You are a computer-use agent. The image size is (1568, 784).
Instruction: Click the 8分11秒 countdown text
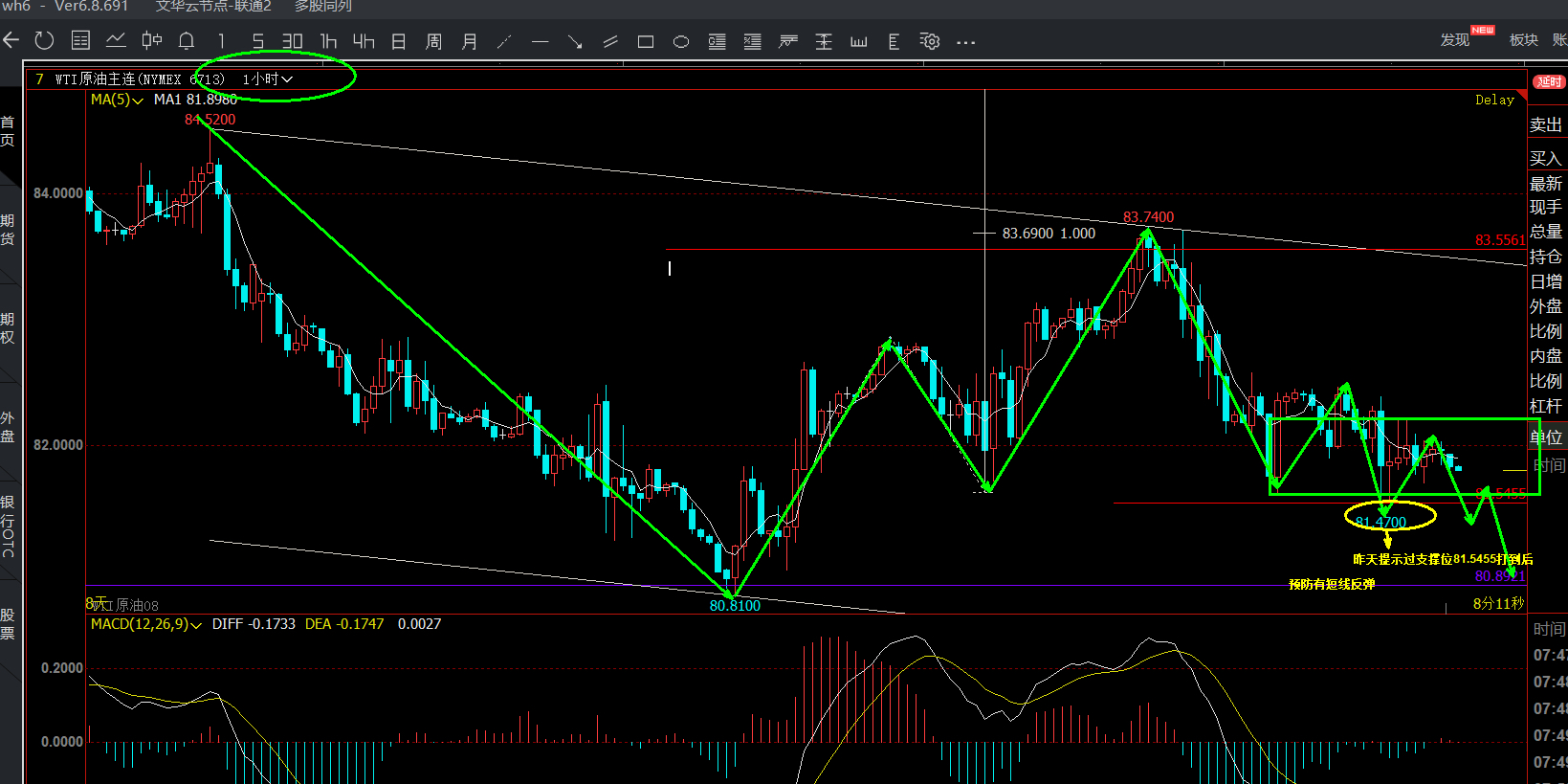[x=1498, y=604]
